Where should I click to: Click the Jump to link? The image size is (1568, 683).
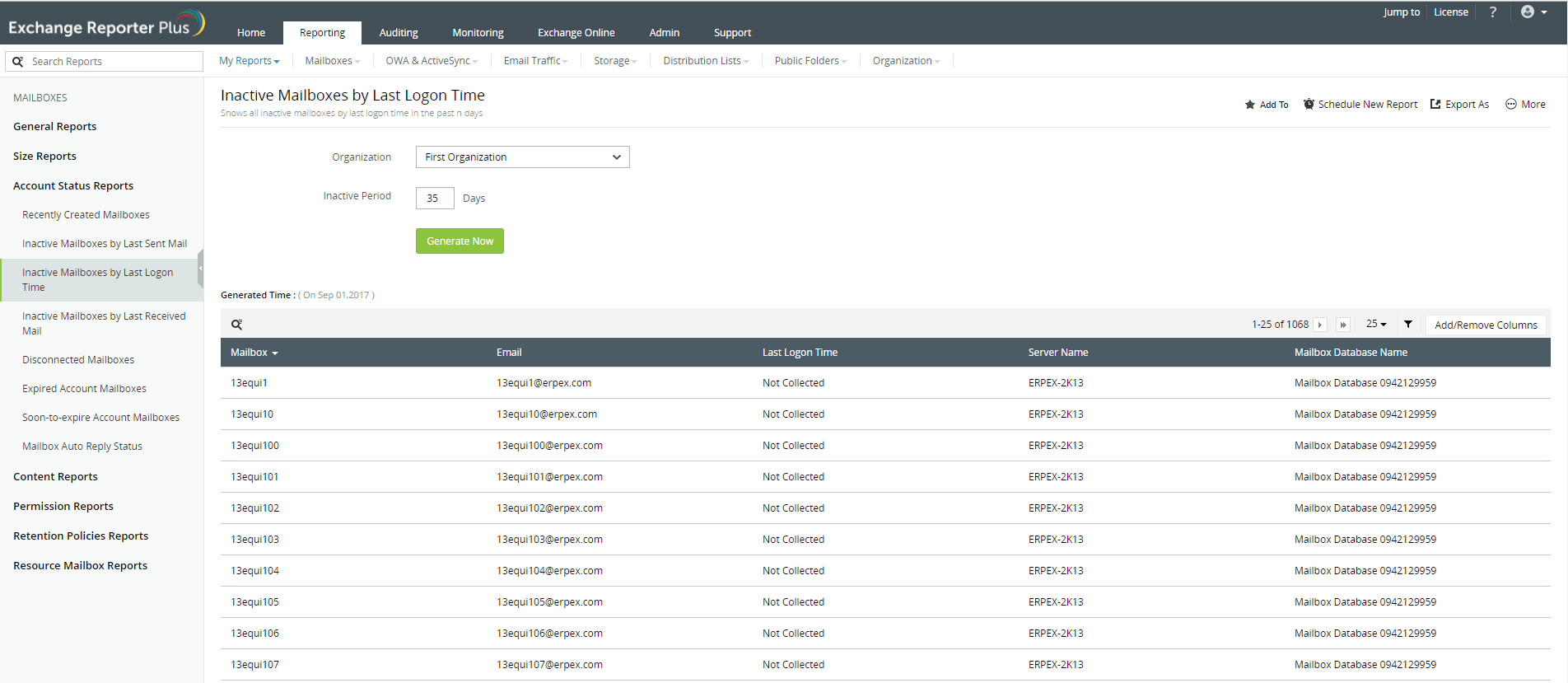[1401, 12]
